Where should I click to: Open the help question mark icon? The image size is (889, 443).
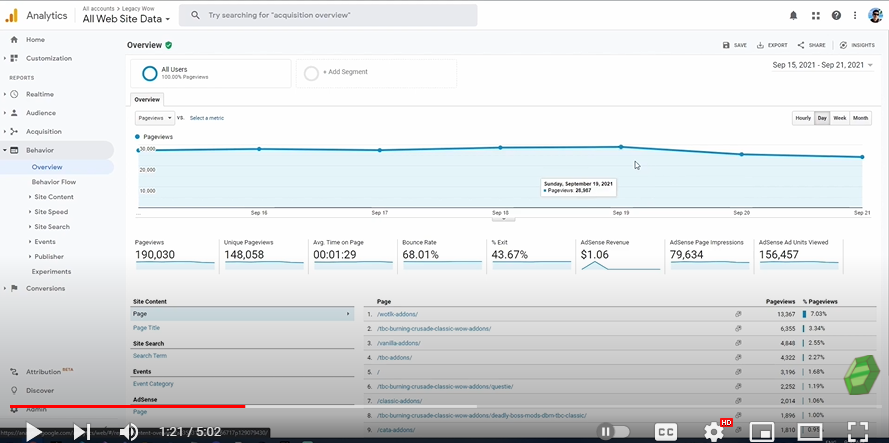point(836,16)
